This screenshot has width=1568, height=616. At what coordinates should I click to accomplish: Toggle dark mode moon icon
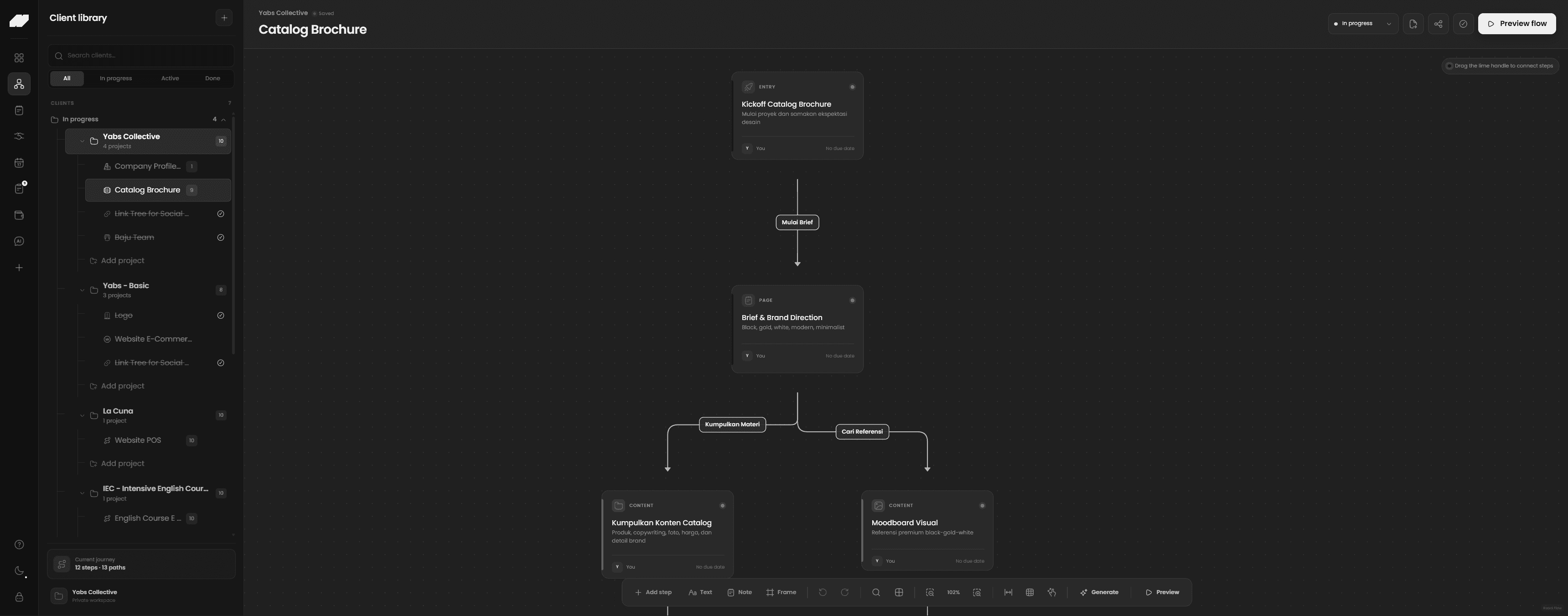click(19, 571)
